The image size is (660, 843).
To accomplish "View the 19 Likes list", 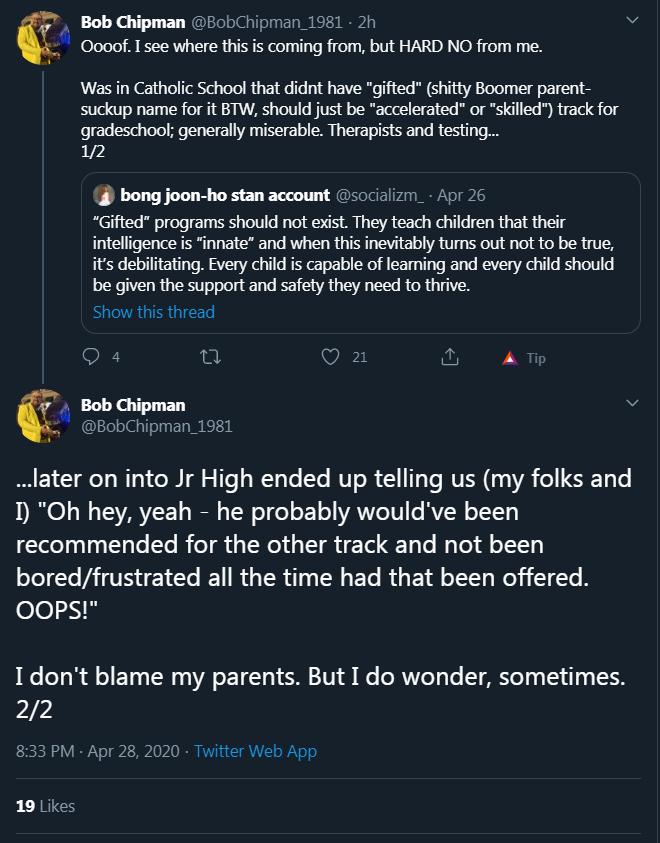I will click(x=46, y=806).
